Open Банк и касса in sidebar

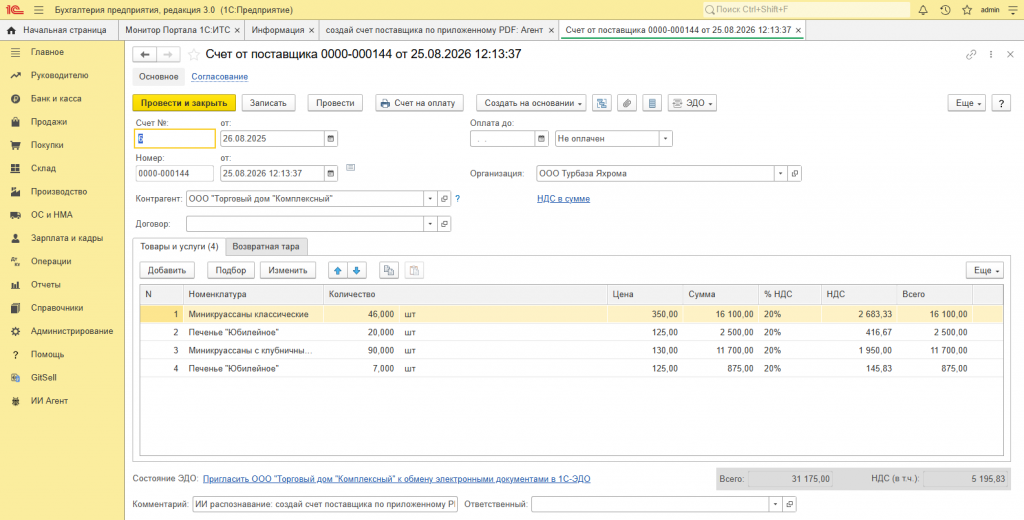click(56, 99)
